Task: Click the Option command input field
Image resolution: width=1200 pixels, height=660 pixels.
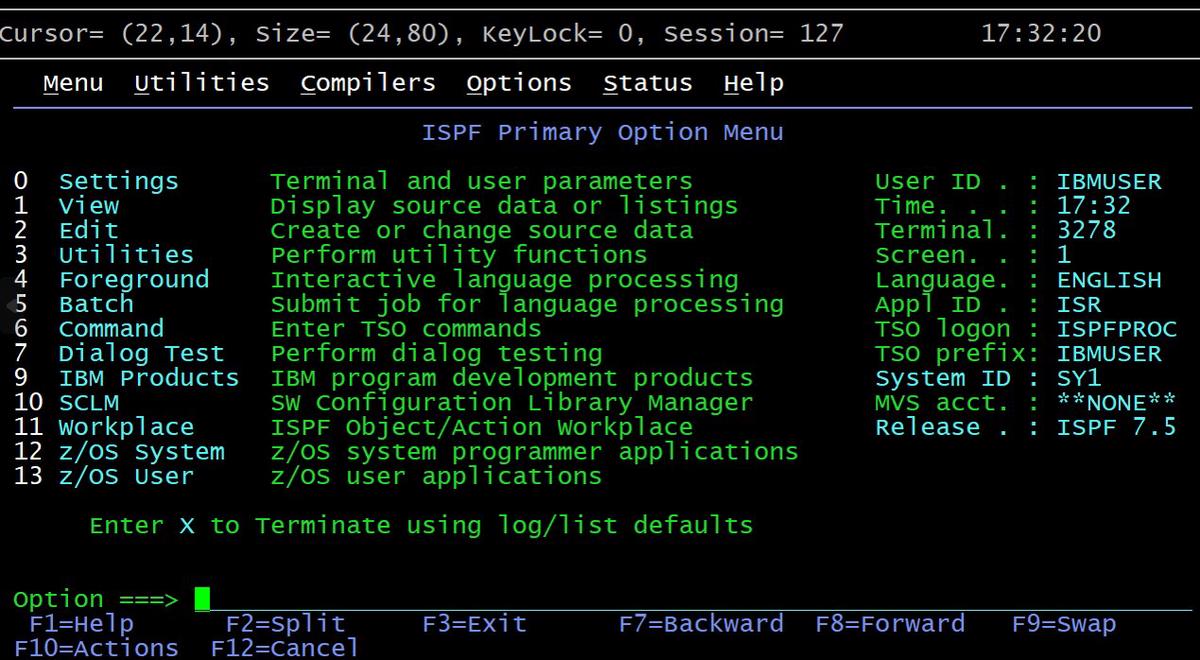Action: (600, 599)
